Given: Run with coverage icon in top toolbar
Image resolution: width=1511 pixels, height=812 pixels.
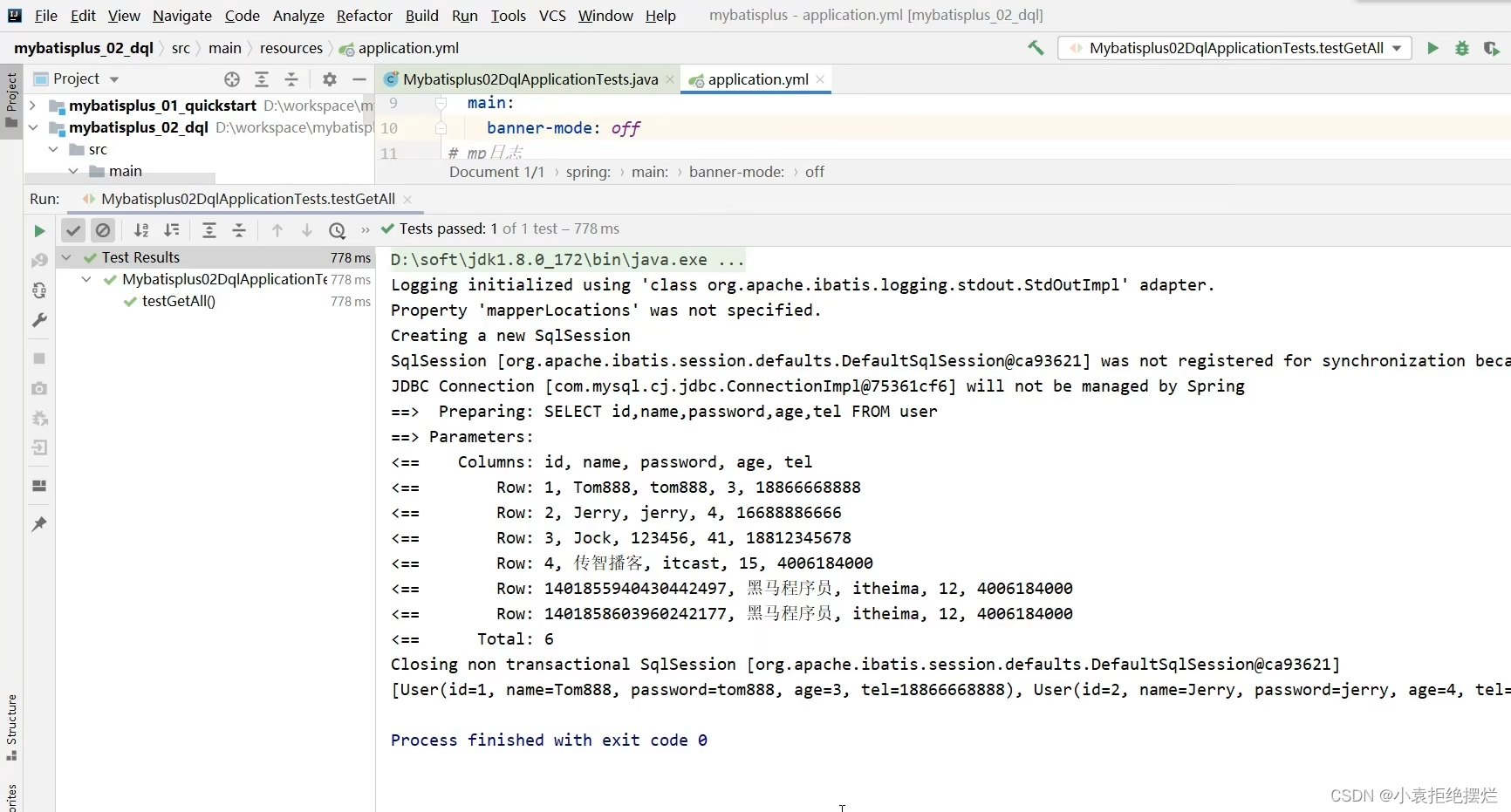Looking at the screenshot, I should (x=1491, y=48).
